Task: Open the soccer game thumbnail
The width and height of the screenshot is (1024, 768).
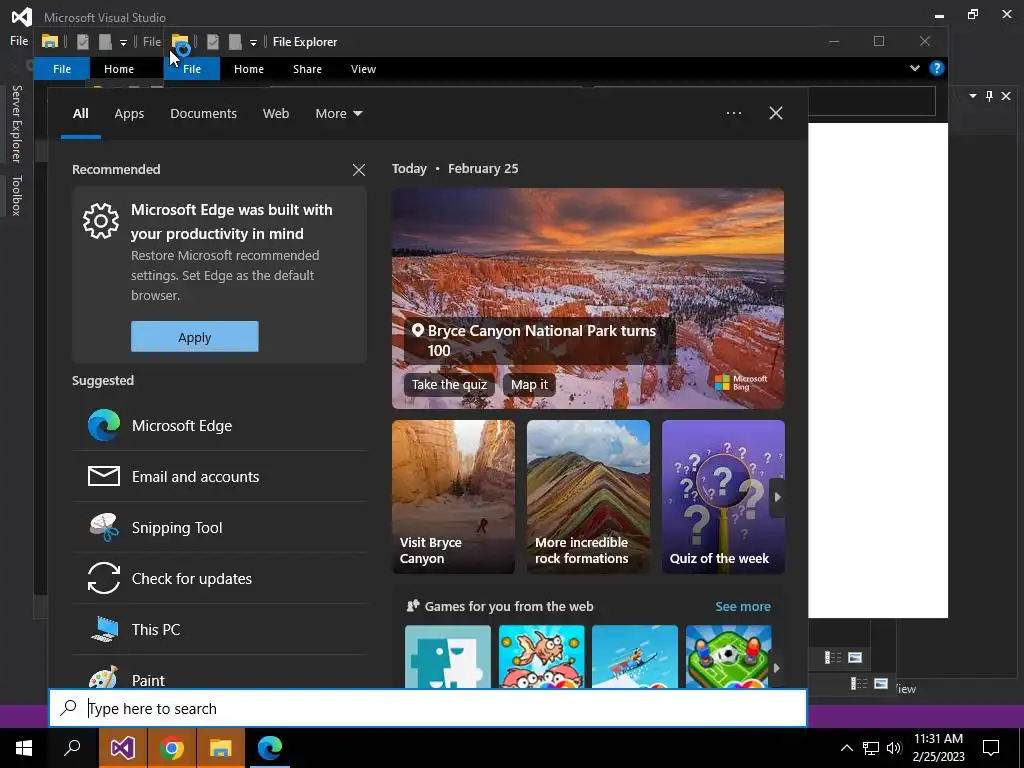Action: [x=728, y=656]
